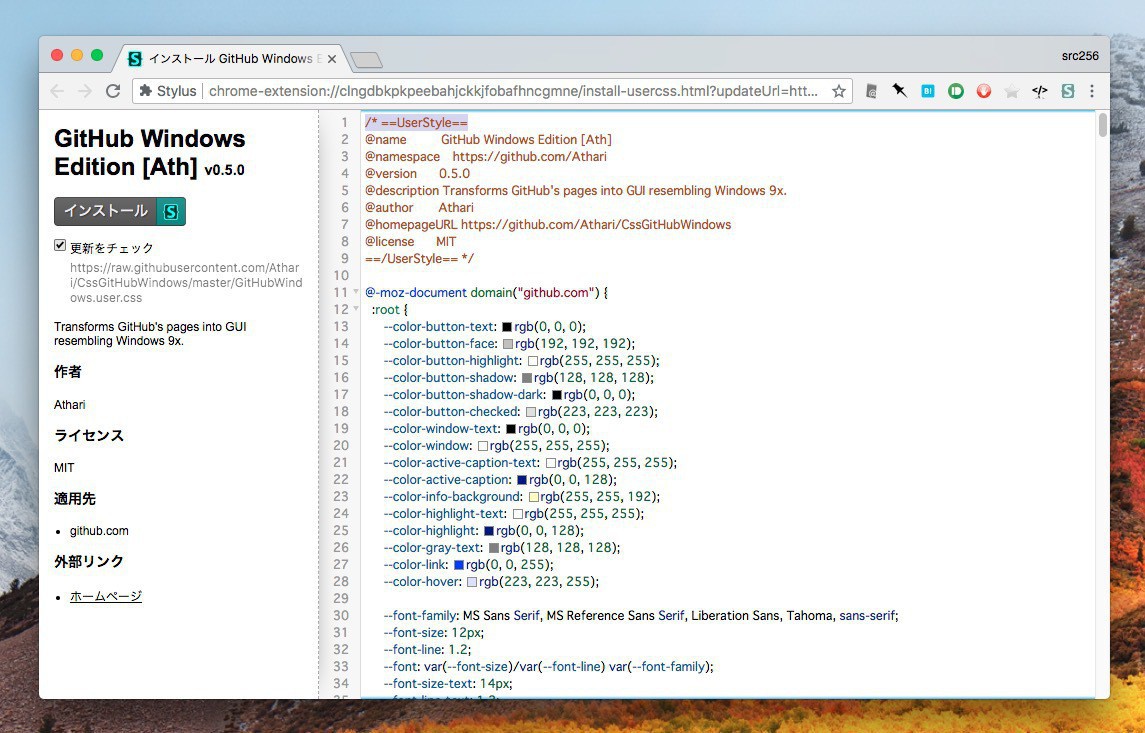
Task: Open the Pushbullet green extension icon
Action: point(955,91)
